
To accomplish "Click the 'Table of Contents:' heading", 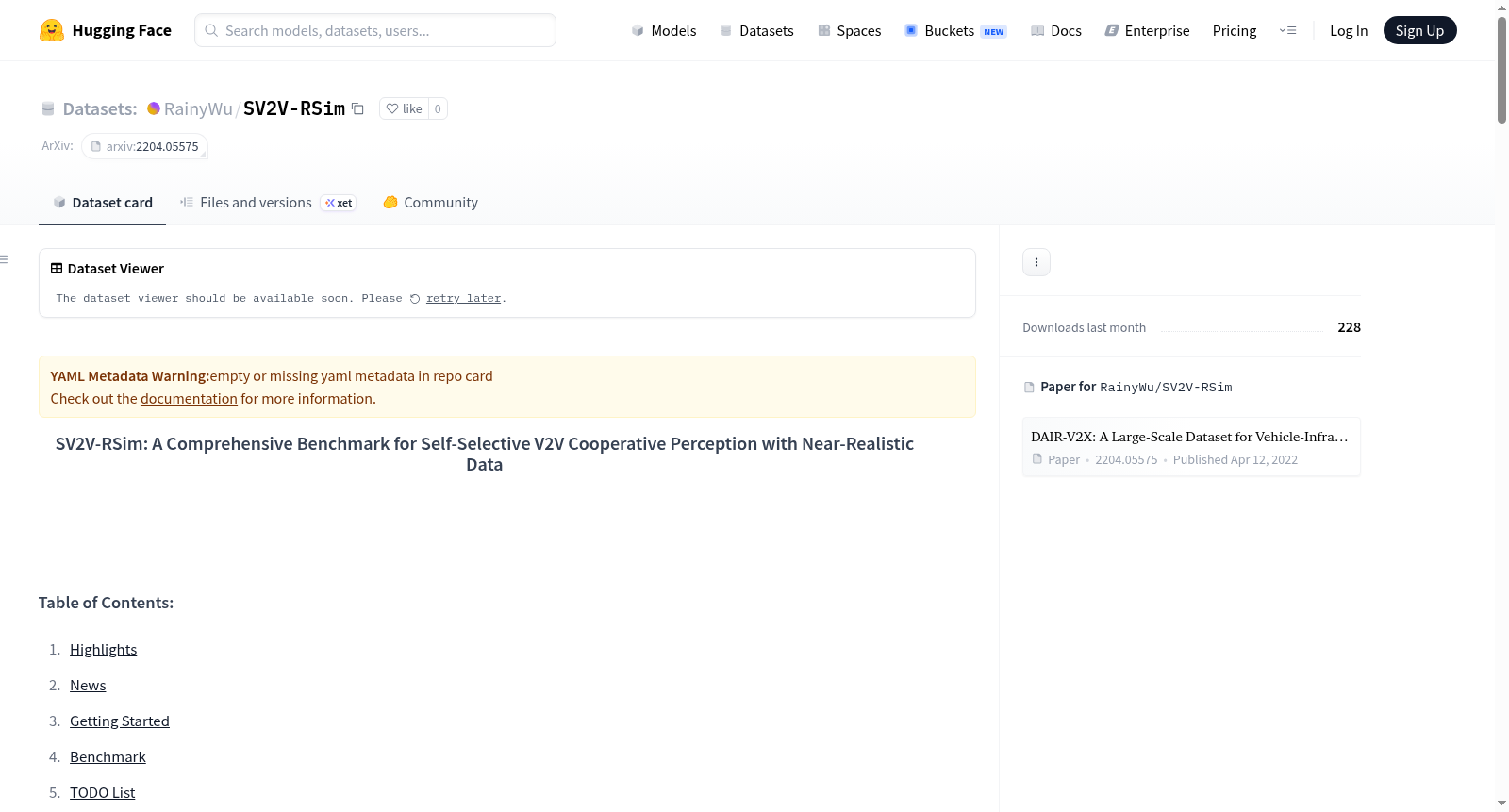I will 106,603.
